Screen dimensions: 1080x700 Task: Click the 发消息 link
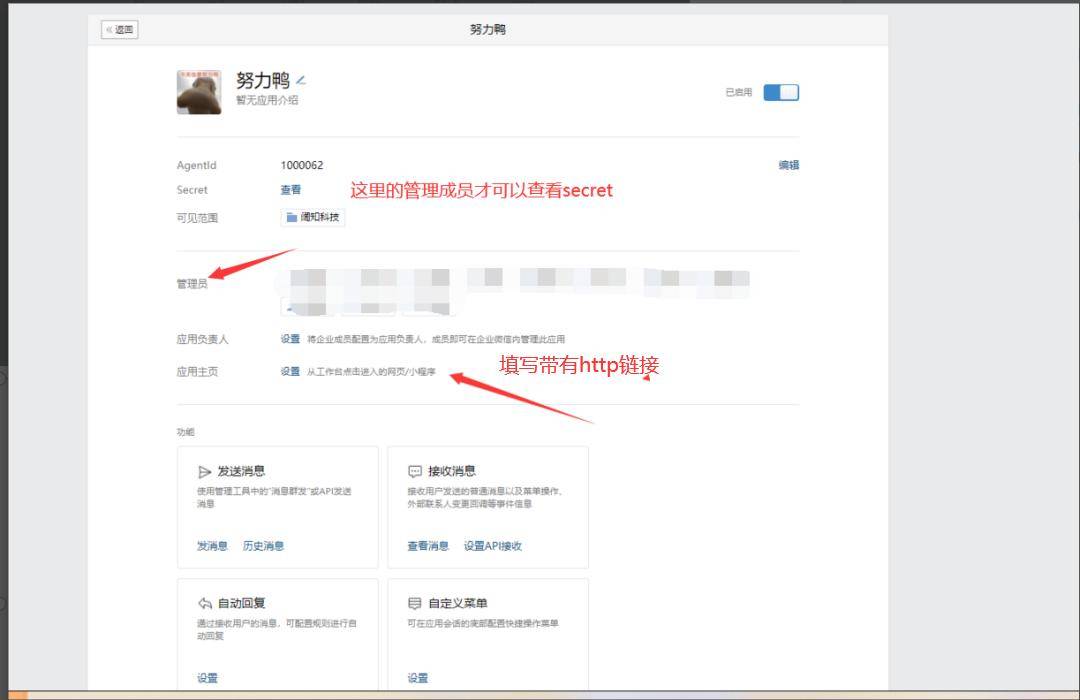click(x=212, y=546)
